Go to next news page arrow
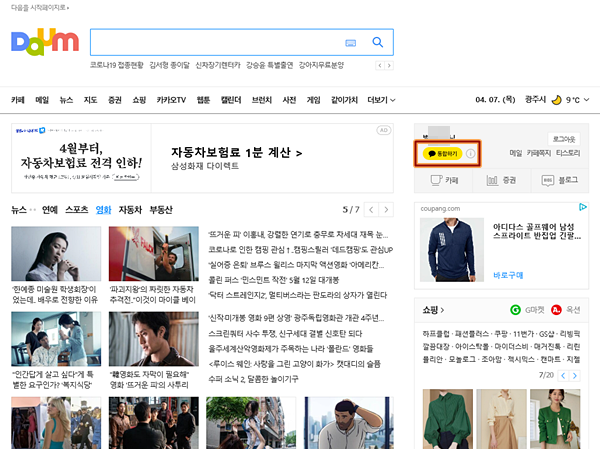 pos(386,210)
